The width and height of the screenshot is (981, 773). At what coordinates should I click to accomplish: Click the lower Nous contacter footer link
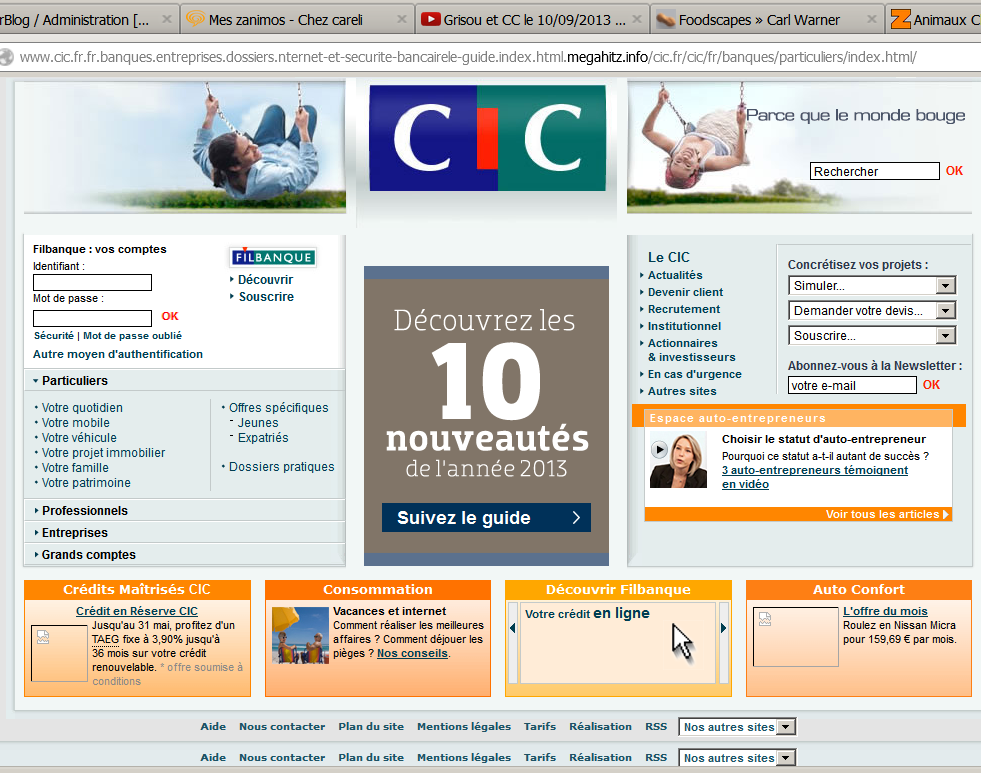(282, 757)
